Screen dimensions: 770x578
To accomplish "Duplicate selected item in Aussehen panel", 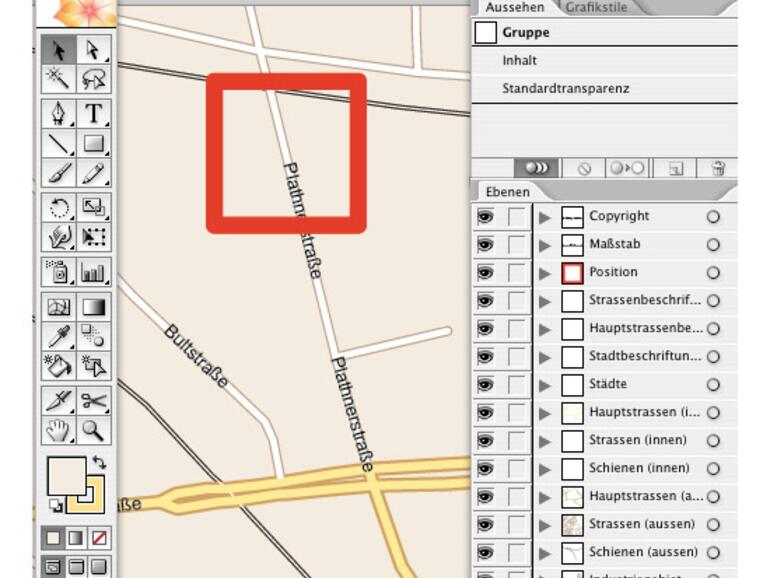I will (676, 168).
